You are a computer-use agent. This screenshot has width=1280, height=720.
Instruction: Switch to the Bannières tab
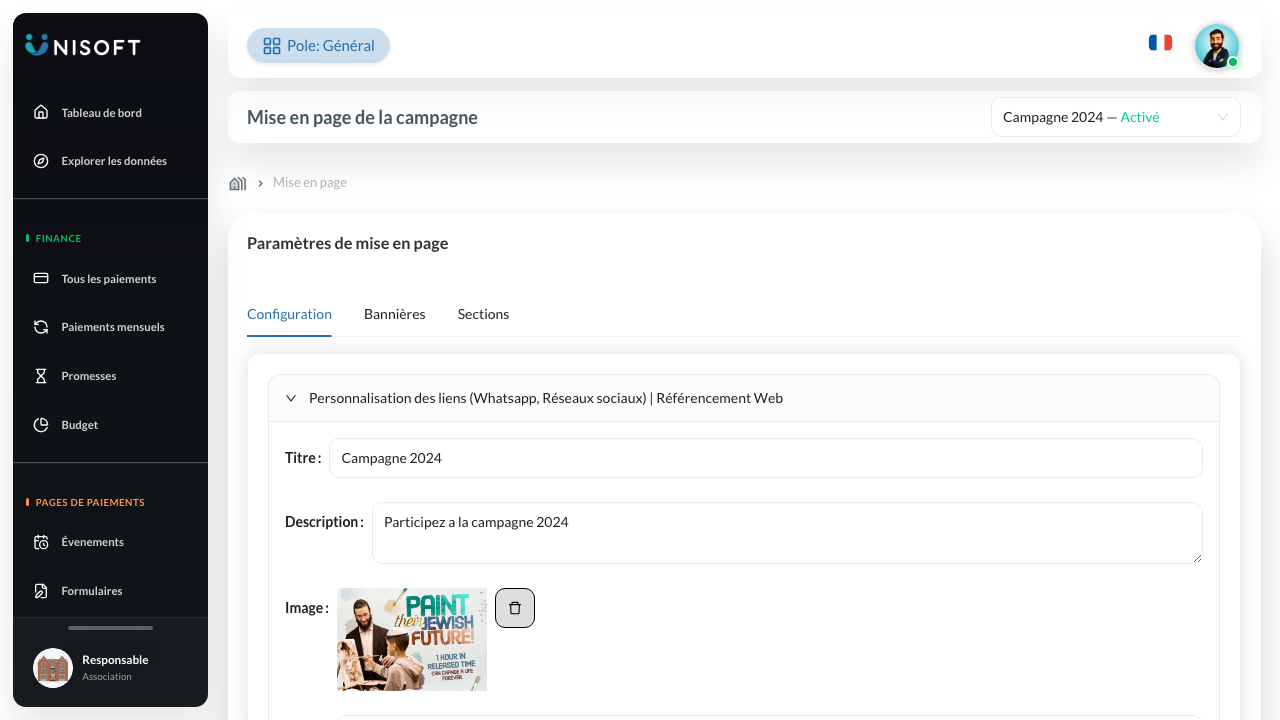pyautogui.click(x=395, y=314)
